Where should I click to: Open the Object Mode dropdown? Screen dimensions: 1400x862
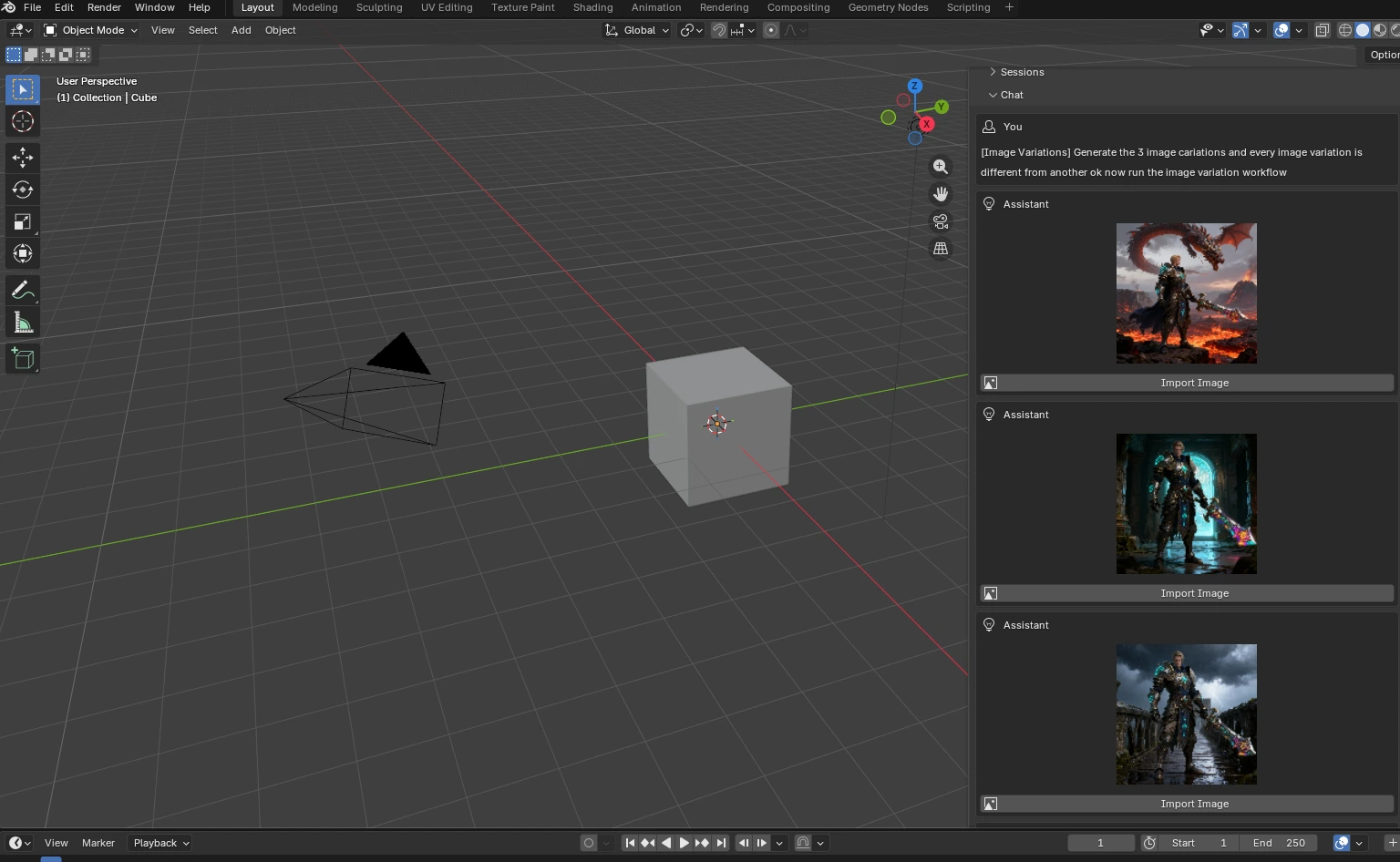point(91,30)
